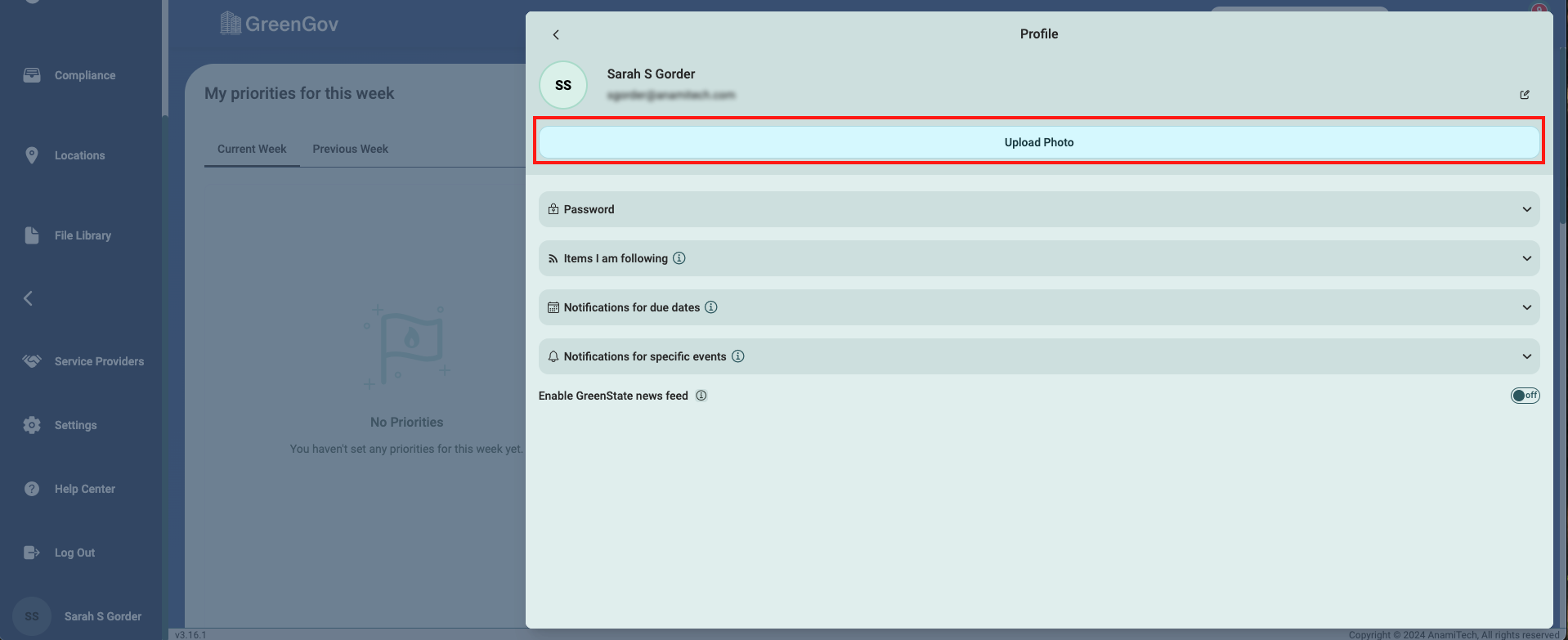Collapse the sidebar with the left chevron
Screen dimensions: 1568x640
click(29, 298)
